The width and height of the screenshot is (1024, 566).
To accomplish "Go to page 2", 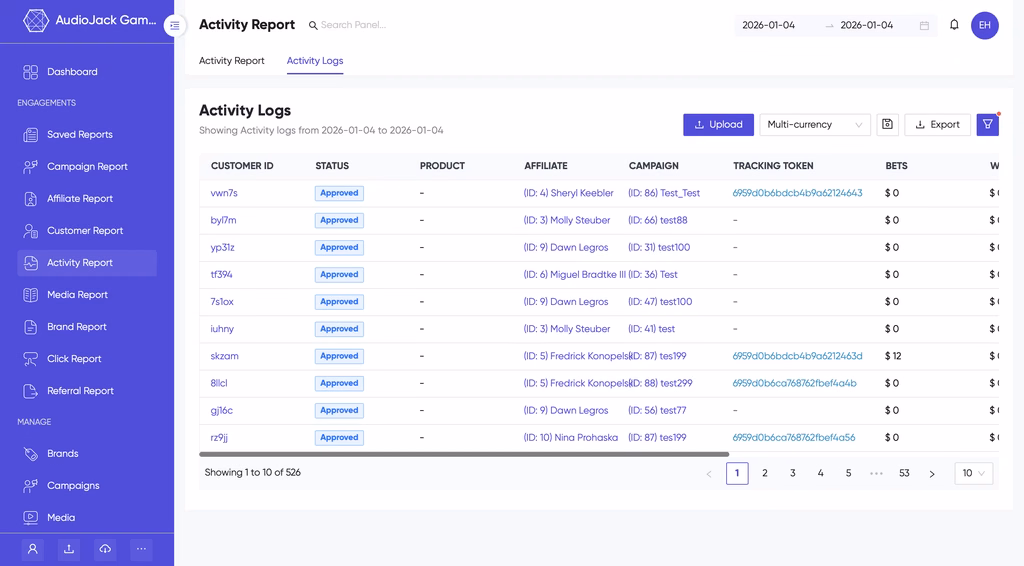I will [x=765, y=473].
